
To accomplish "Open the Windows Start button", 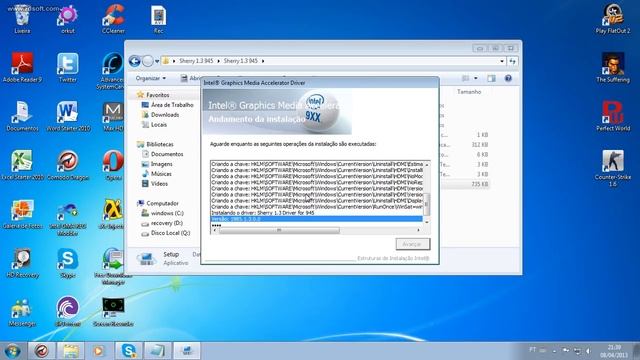I will point(12,351).
